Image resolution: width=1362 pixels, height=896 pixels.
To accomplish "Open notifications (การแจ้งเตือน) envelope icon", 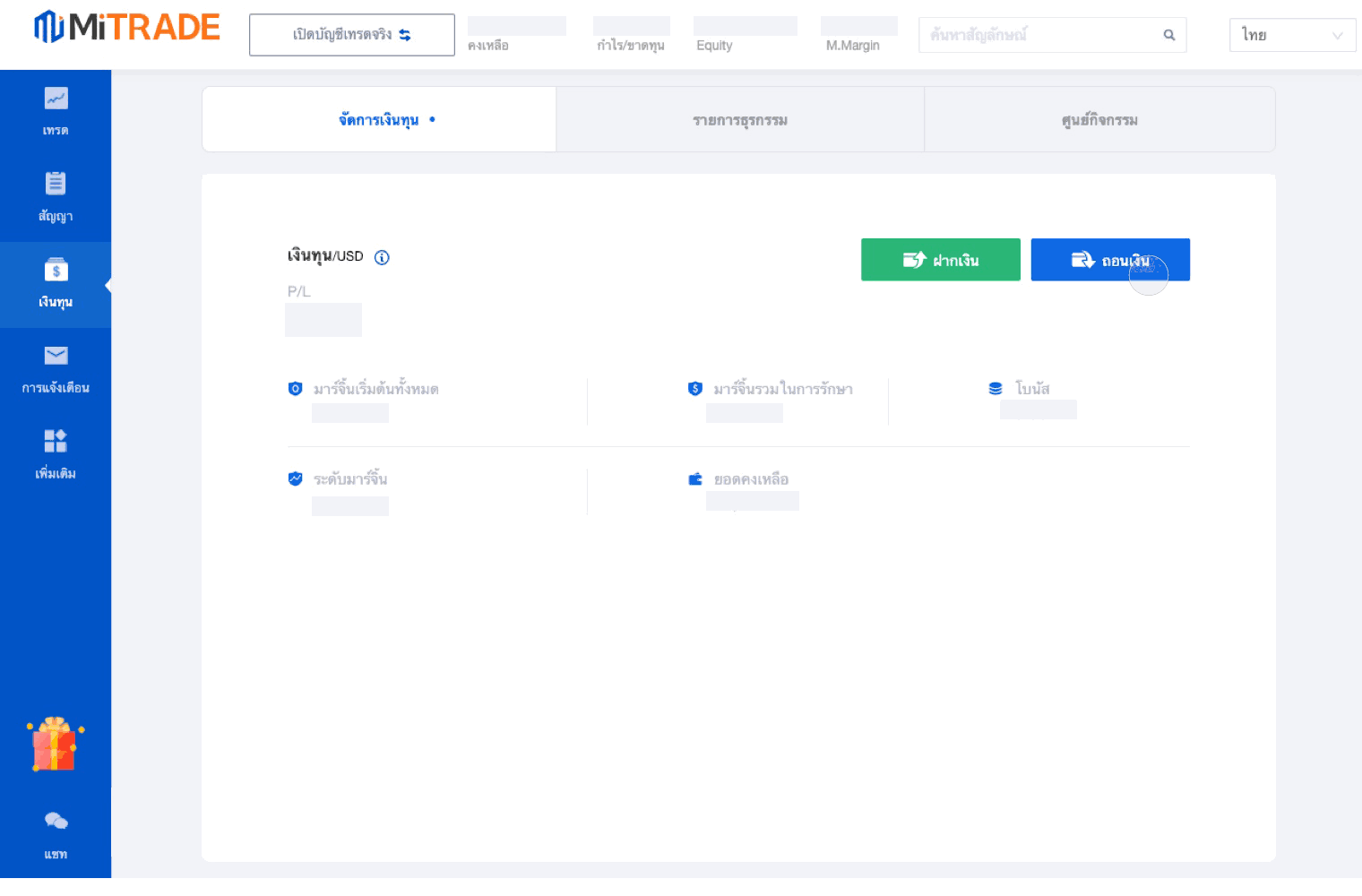I will point(56,356).
